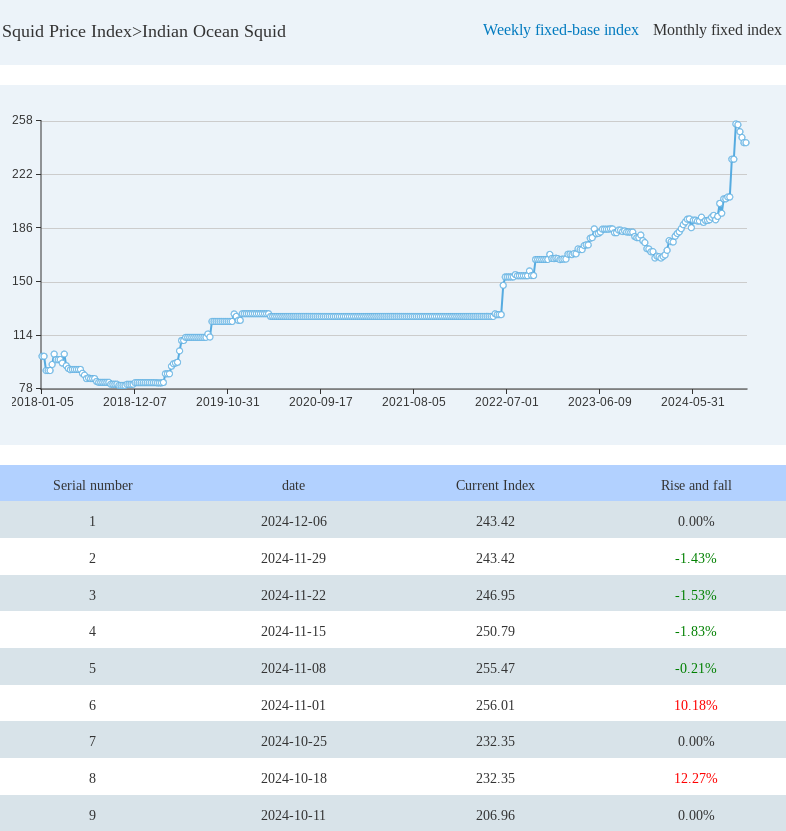
Task: Select the Current Index column header
Action: click(495, 485)
